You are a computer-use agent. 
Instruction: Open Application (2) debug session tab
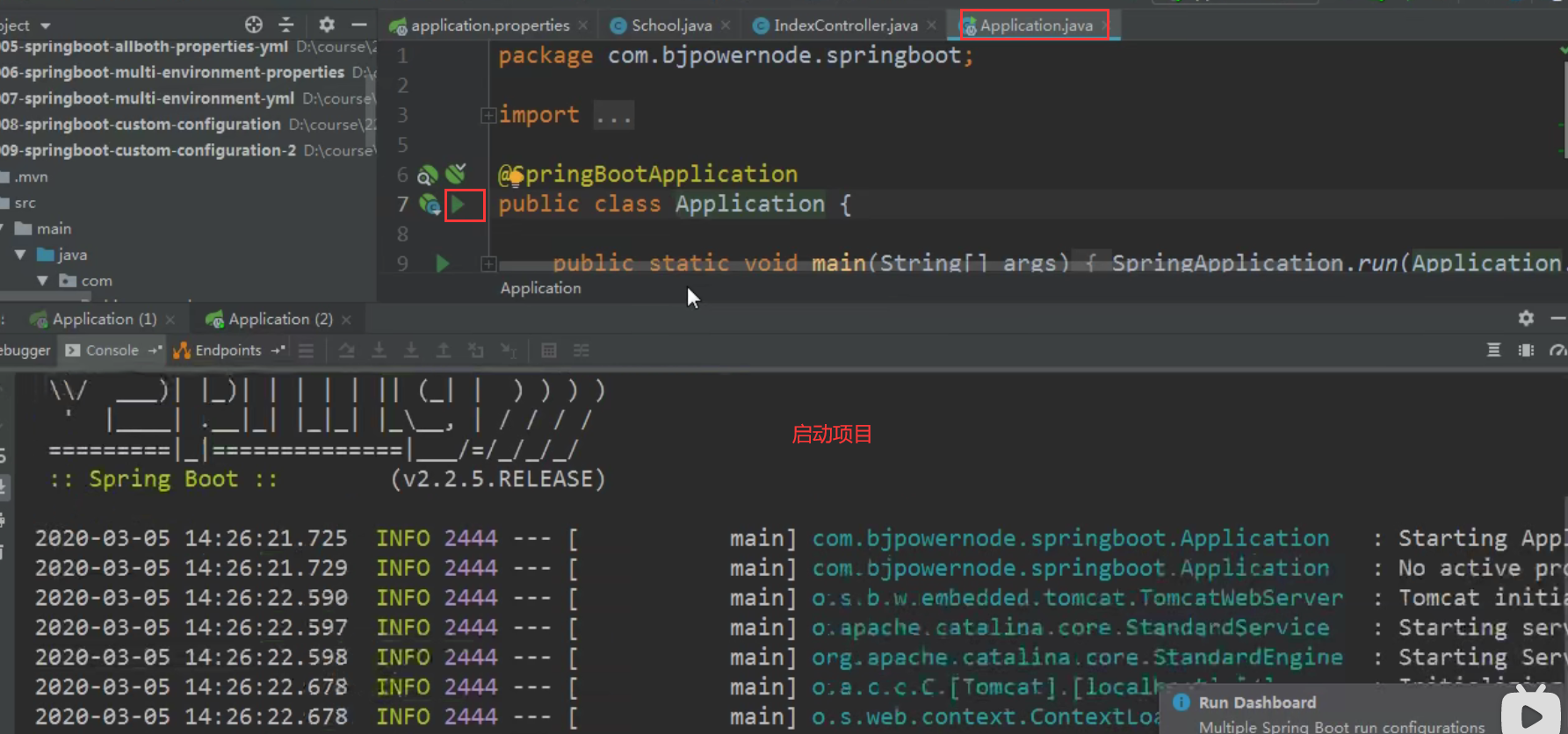280,319
